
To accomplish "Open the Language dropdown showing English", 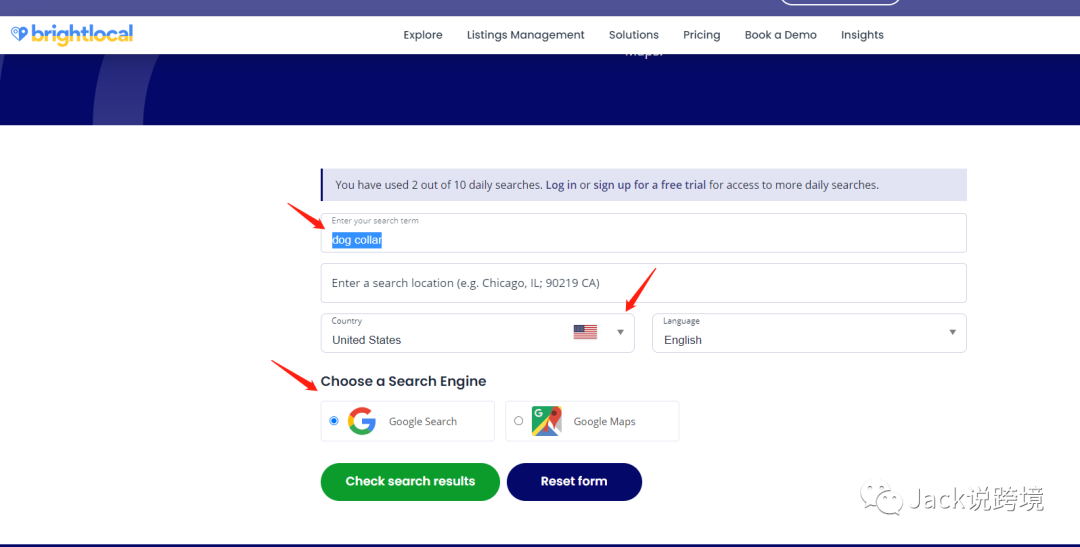I will tap(809, 333).
